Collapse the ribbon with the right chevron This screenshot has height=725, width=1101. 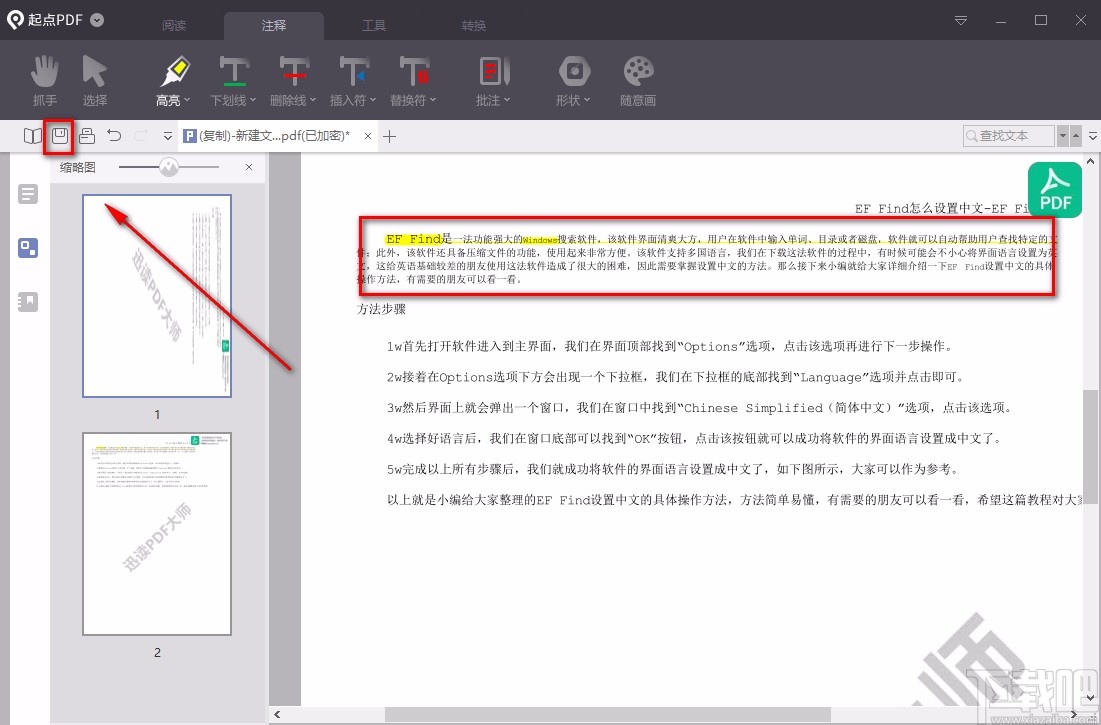[x=1093, y=136]
